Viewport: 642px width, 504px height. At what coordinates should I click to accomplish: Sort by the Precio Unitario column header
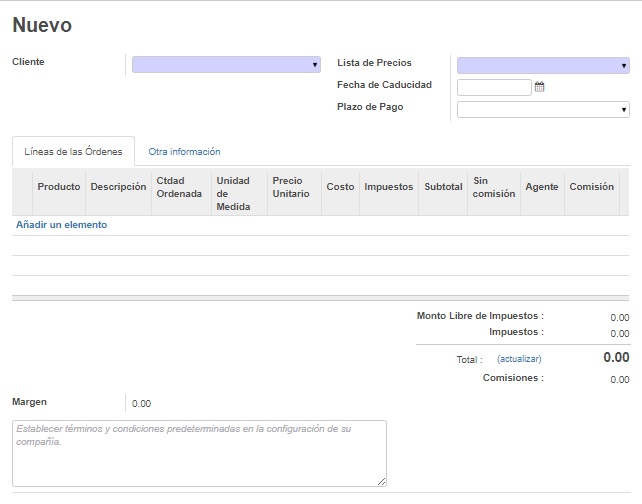tap(291, 187)
